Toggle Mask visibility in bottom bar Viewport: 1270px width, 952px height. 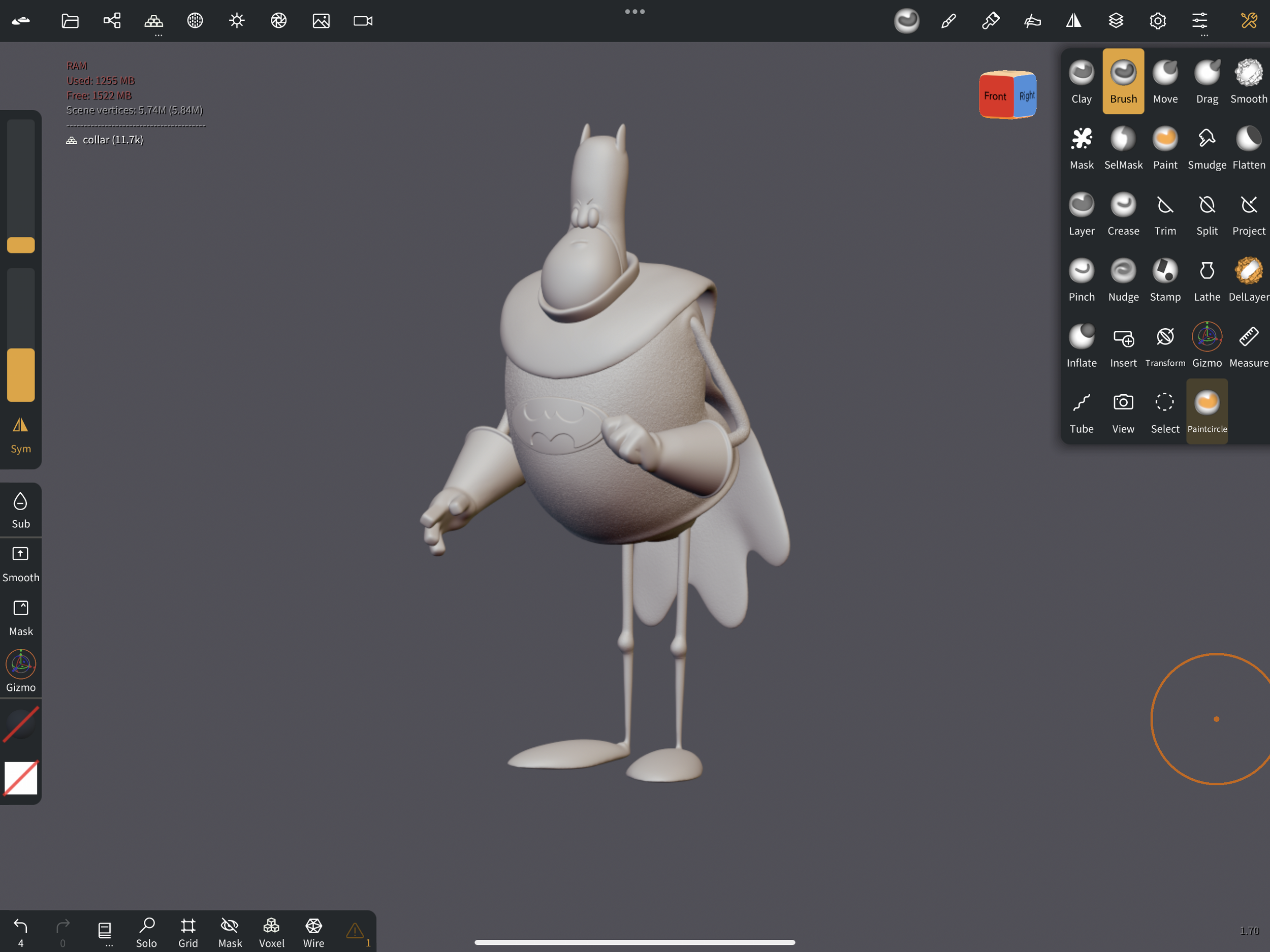point(230,933)
